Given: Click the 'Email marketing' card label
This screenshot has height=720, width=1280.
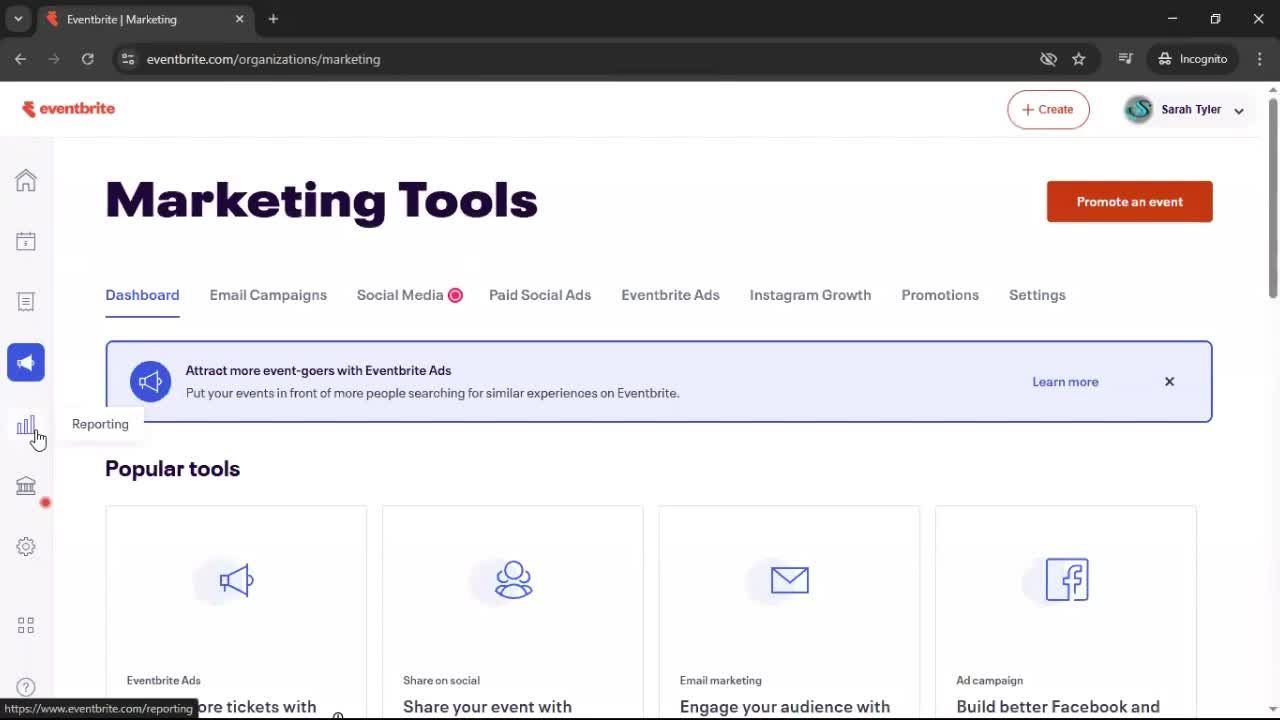Looking at the screenshot, I should (720, 680).
